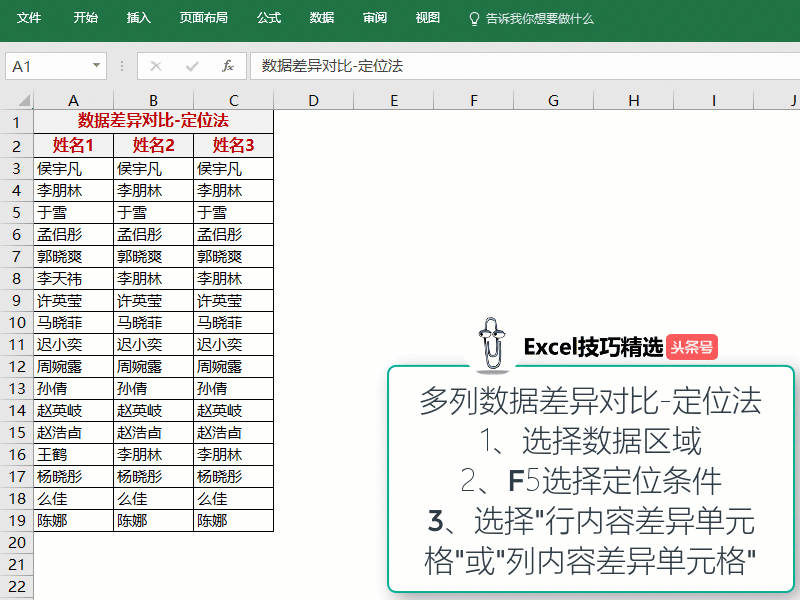The height and width of the screenshot is (600, 800).
Task: Select row 16 header
Action: (x=16, y=455)
